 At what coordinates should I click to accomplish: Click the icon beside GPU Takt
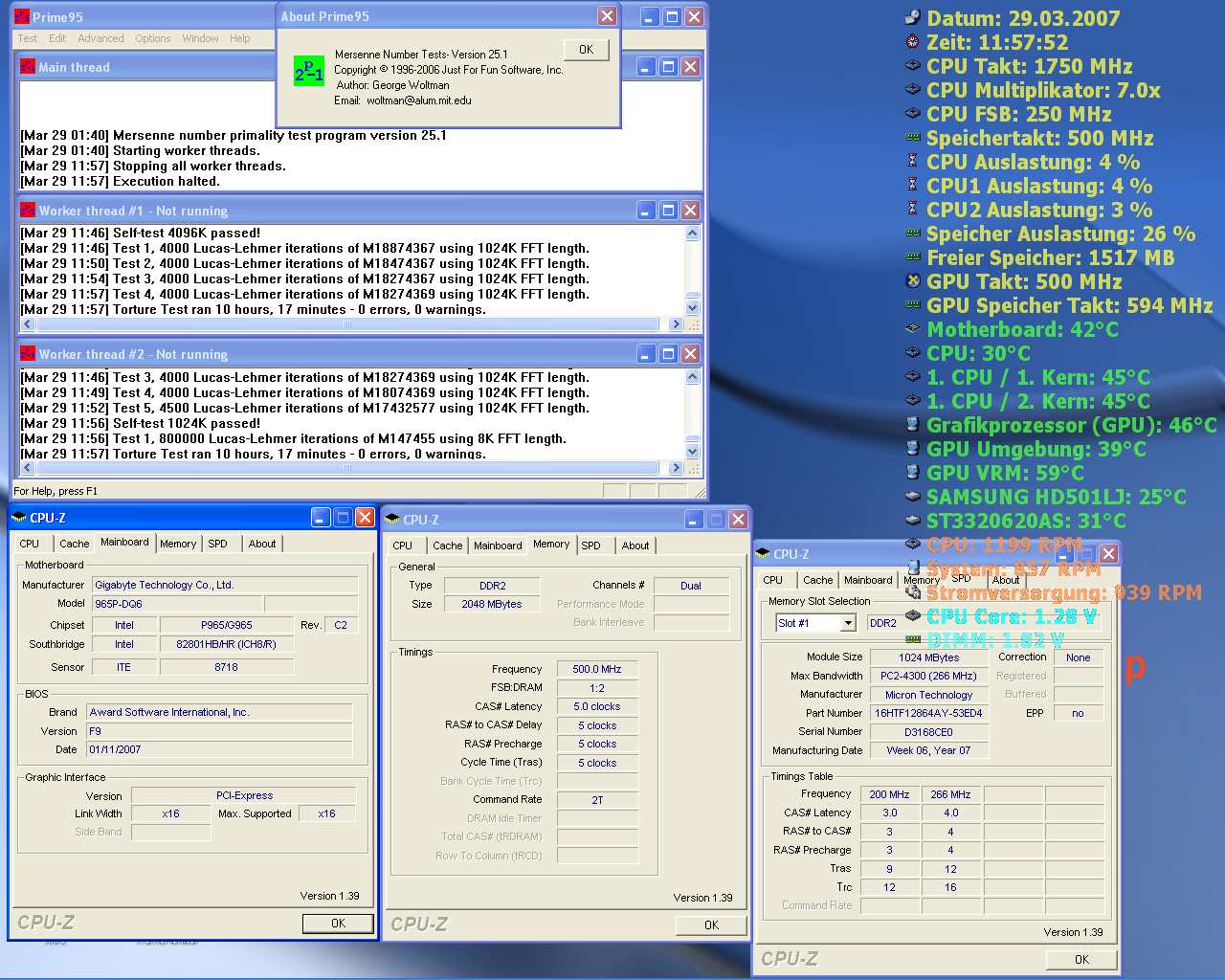[912, 280]
